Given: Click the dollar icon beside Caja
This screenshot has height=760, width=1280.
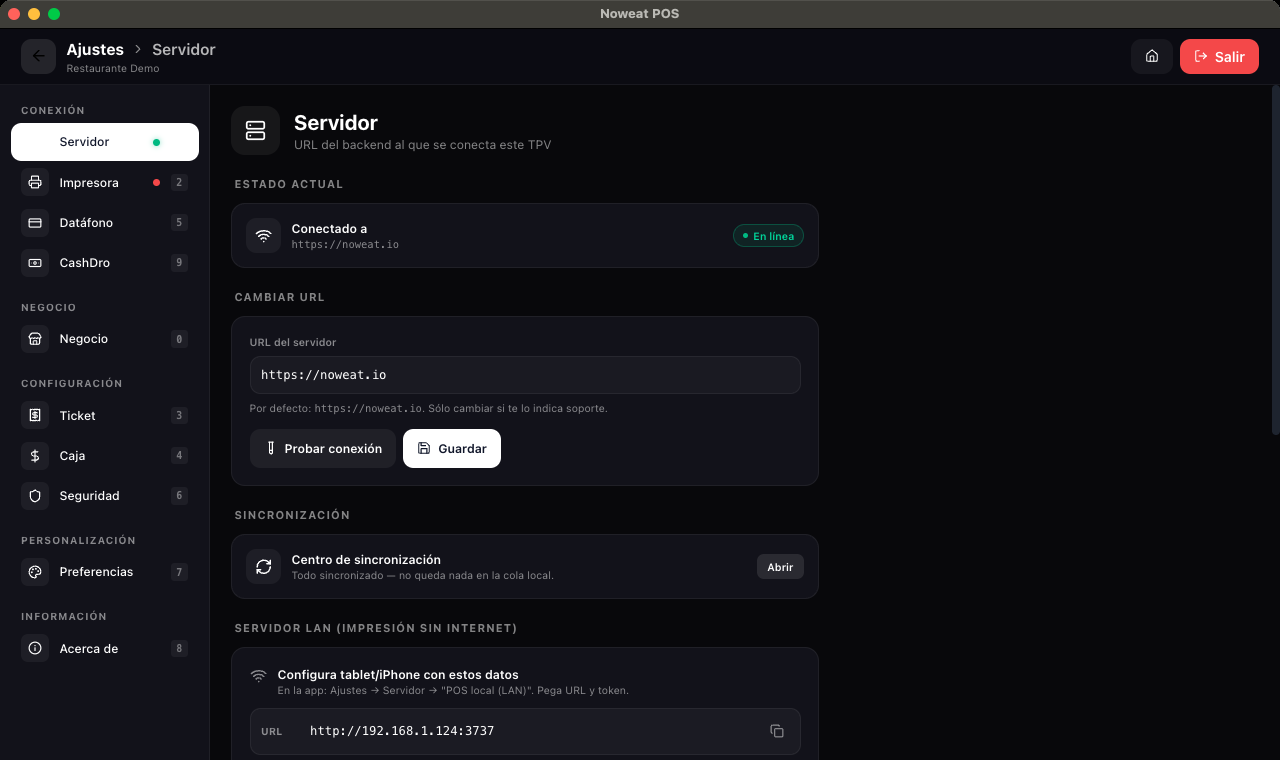Looking at the screenshot, I should coord(35,455).
